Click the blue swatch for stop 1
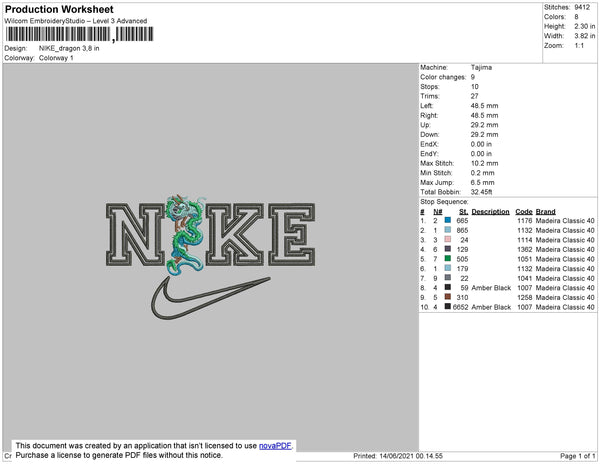This screenshot has width=600, height=464. 448,220
